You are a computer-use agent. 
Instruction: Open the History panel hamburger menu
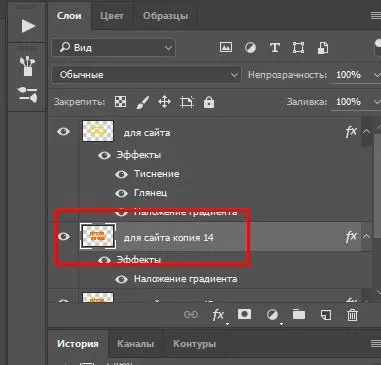(x=376, y=343)
